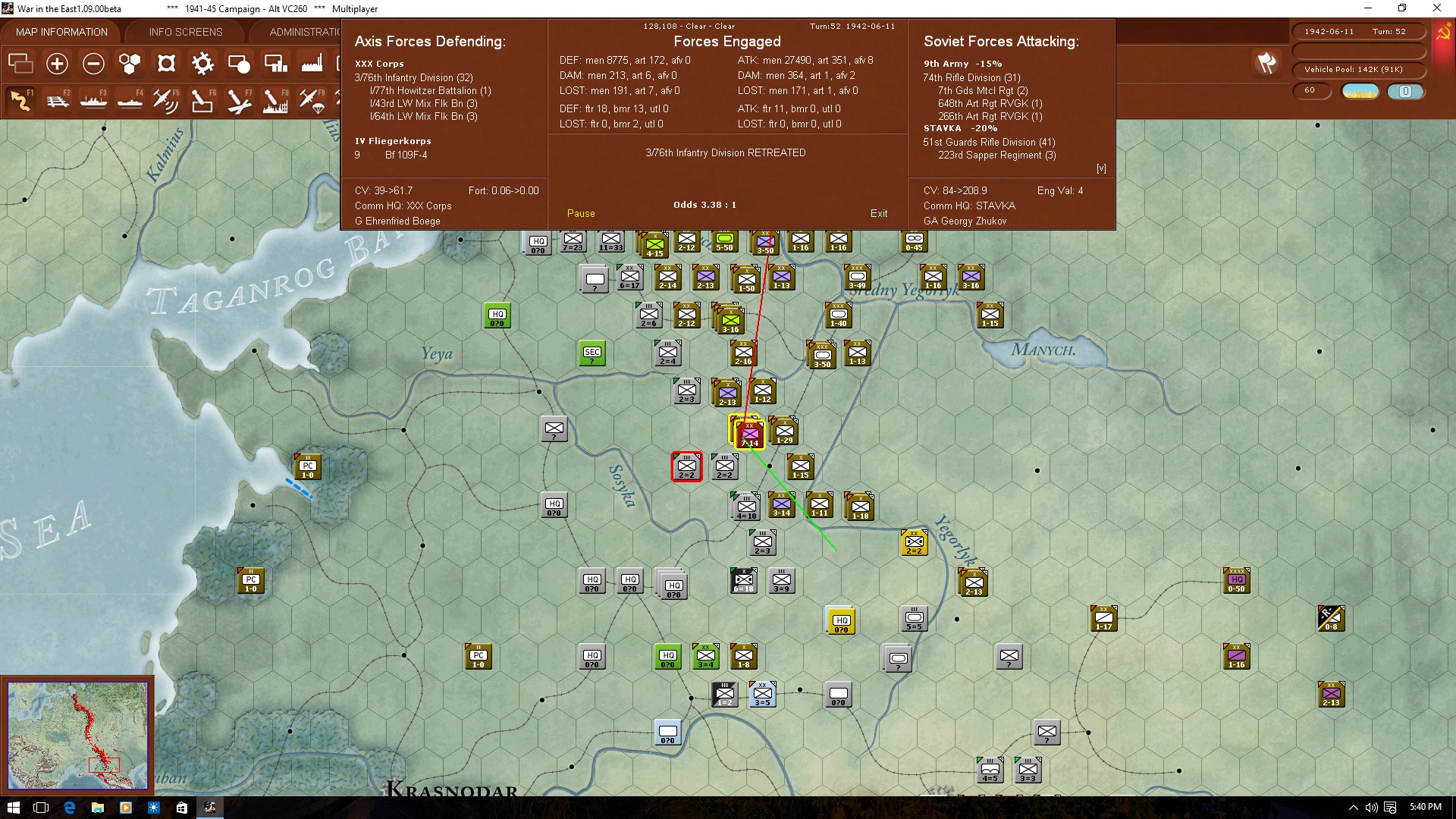Viewport: 1456px width, 819px height.
Task: Click the Odds 3.38 : 1 text
Action: pos(704,205)
